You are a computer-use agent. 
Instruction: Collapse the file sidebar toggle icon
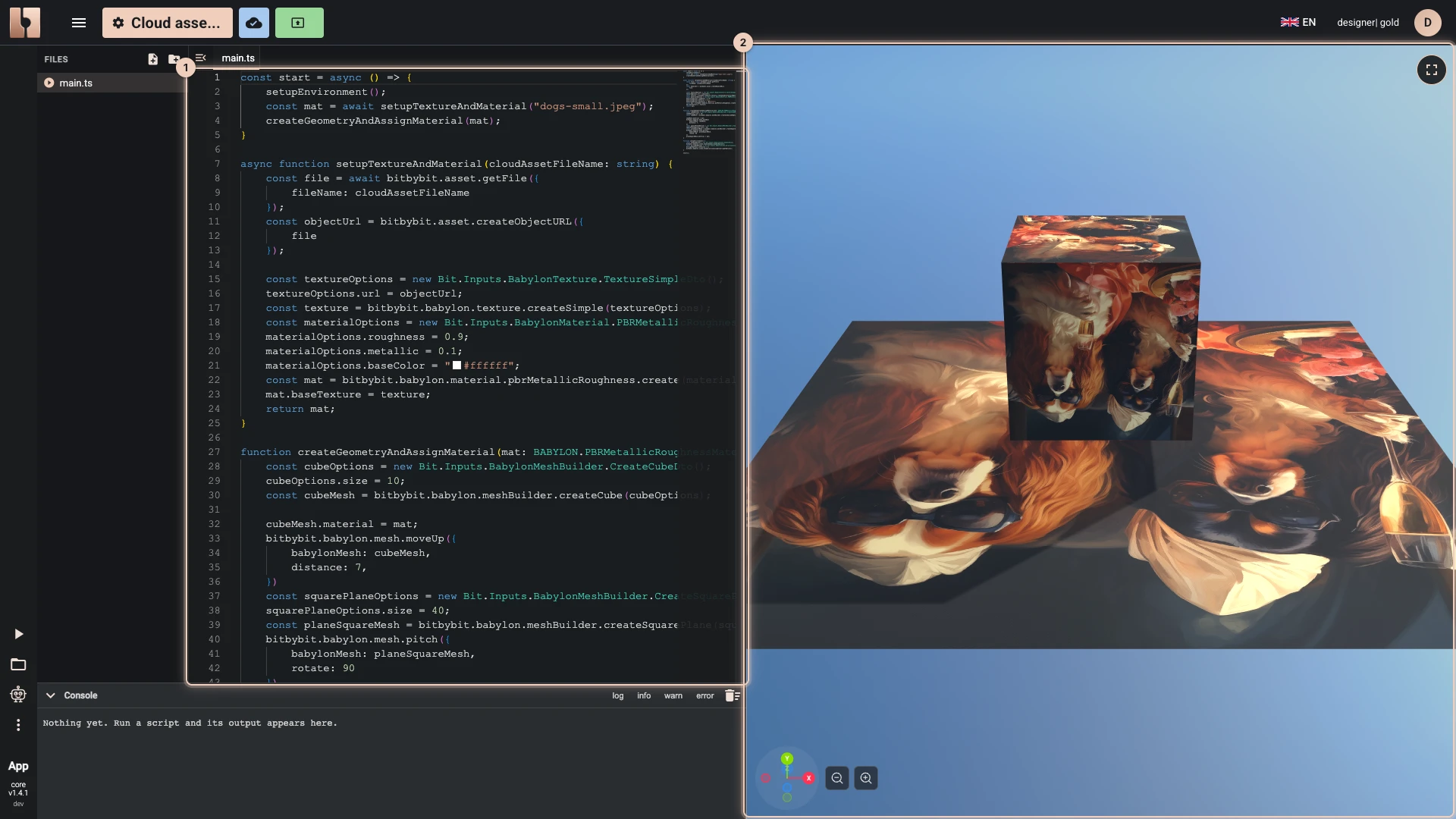(x=200, y=58)
